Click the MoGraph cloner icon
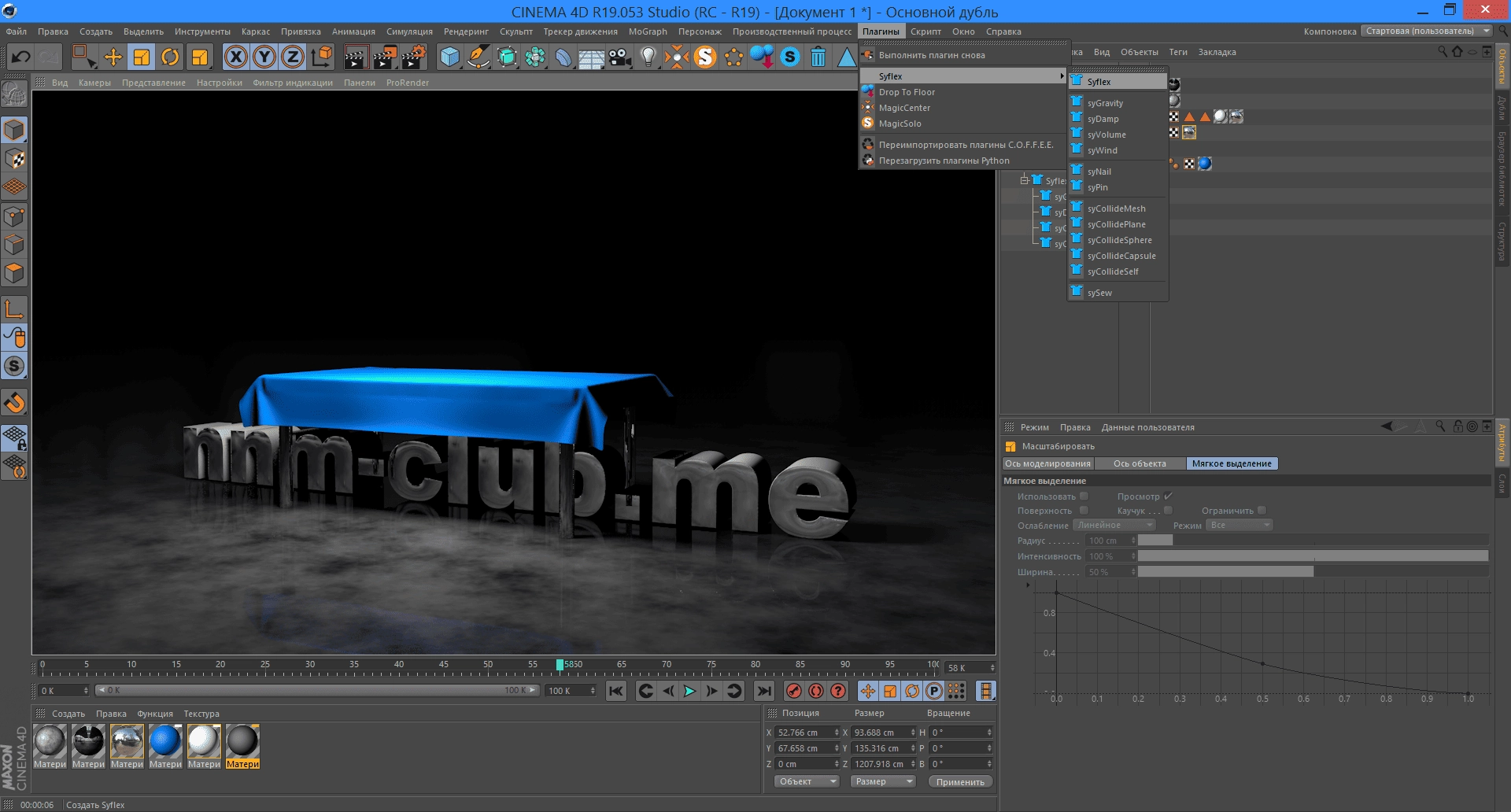 (x=535, y=57)
